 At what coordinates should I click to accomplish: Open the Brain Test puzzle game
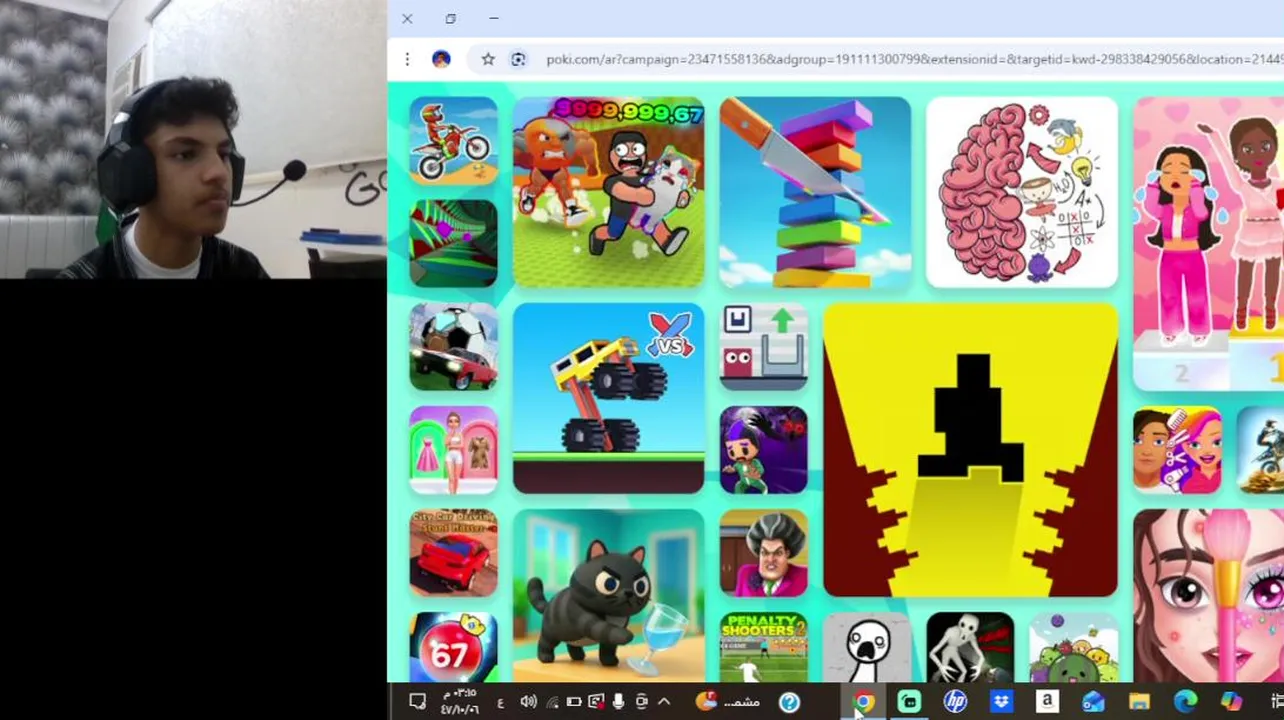[x=1022, y=192]
